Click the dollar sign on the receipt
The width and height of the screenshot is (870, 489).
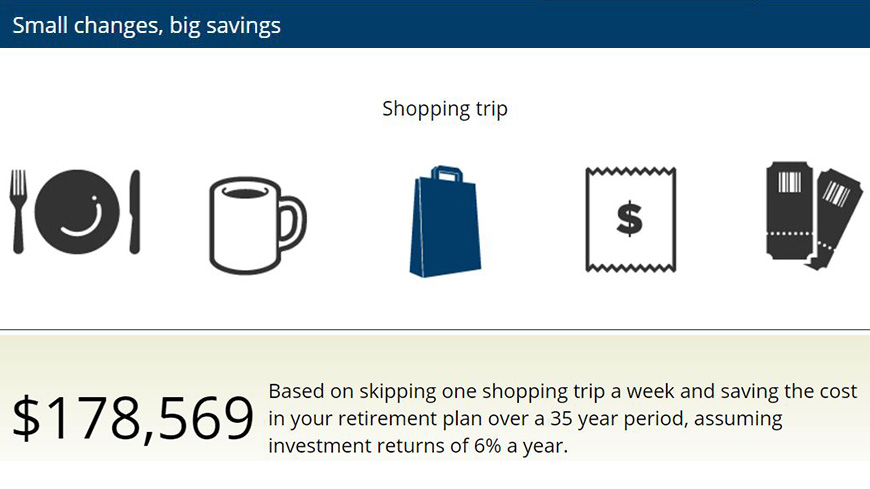629,220
